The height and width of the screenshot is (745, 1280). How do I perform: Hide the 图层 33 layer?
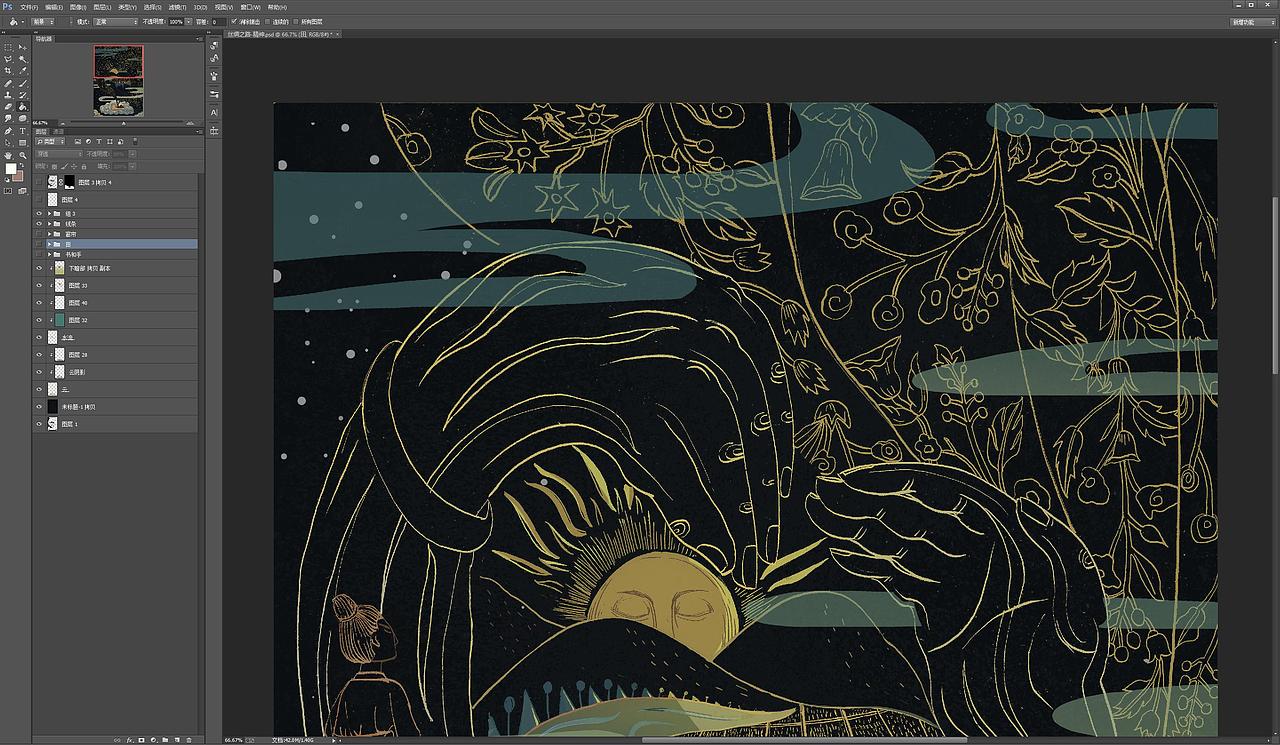point(39,285)
